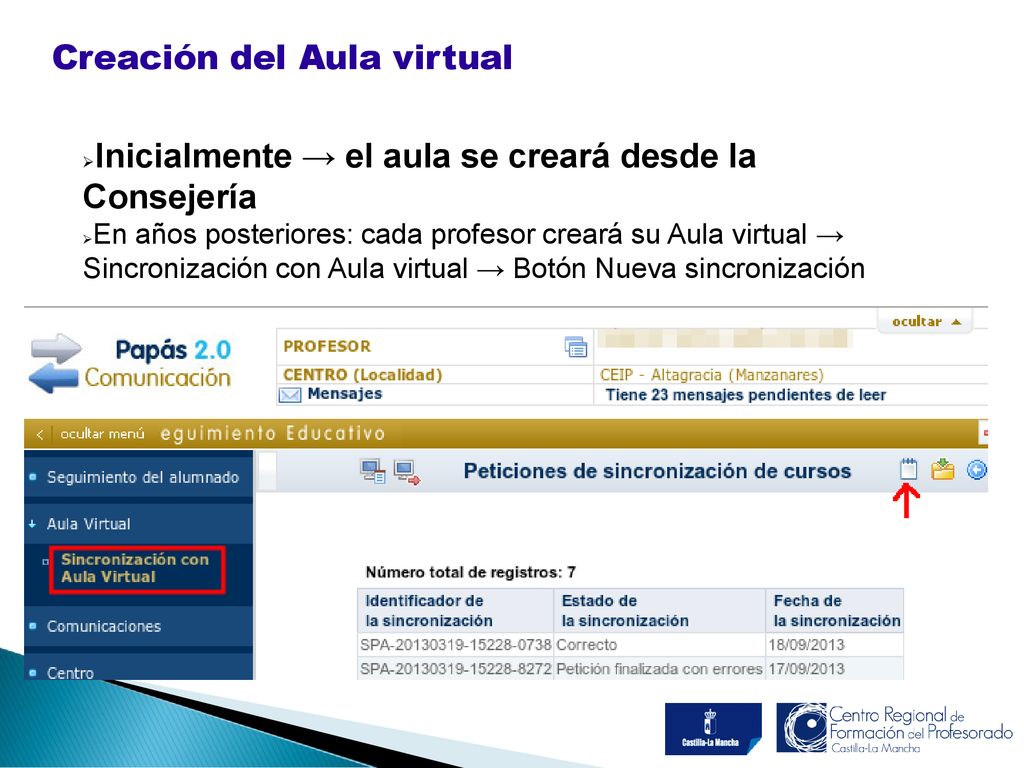The width and height of the screenshot is (1024, 768).
Task: Click the two-monitors sync icon
Action: 373,472
